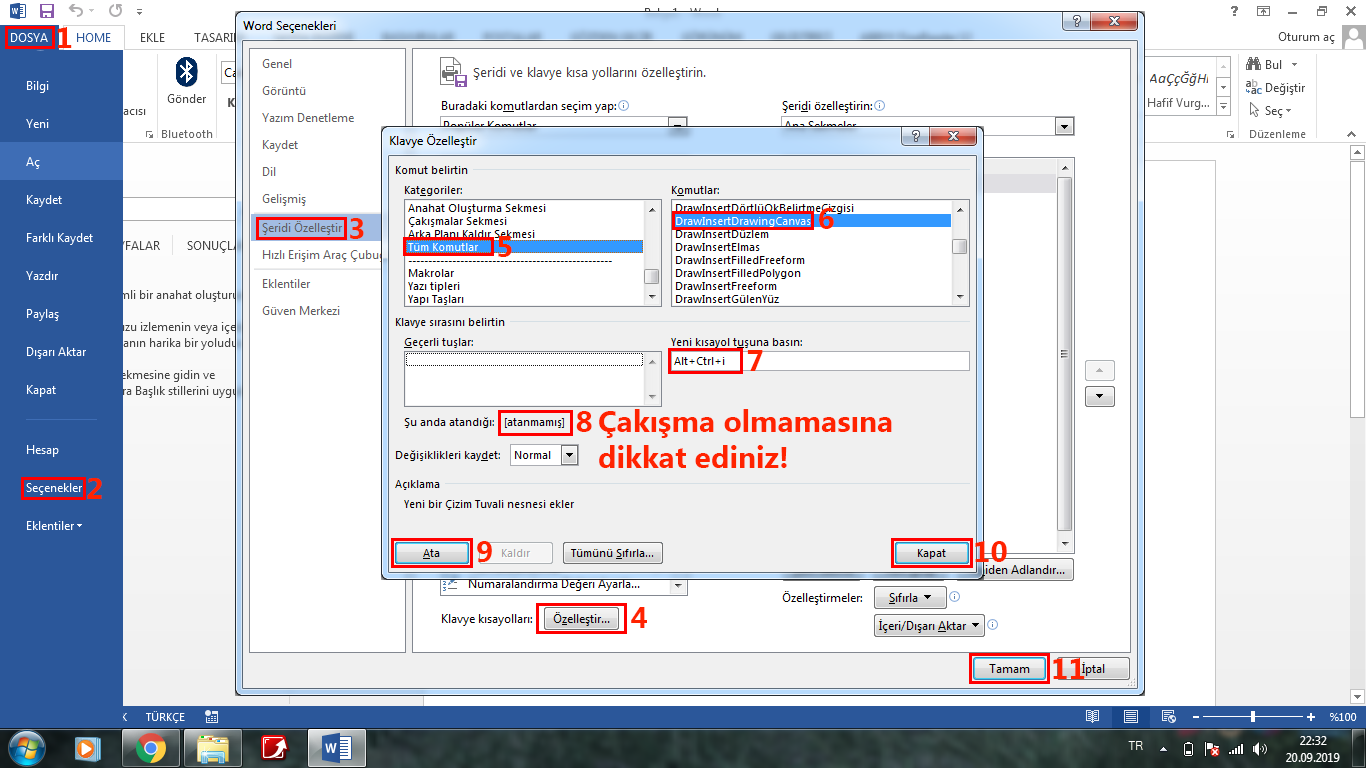Open Seçenekler in the file menu
The height and width of the screenshot is (768, 1366).
[x=54, y=488]
